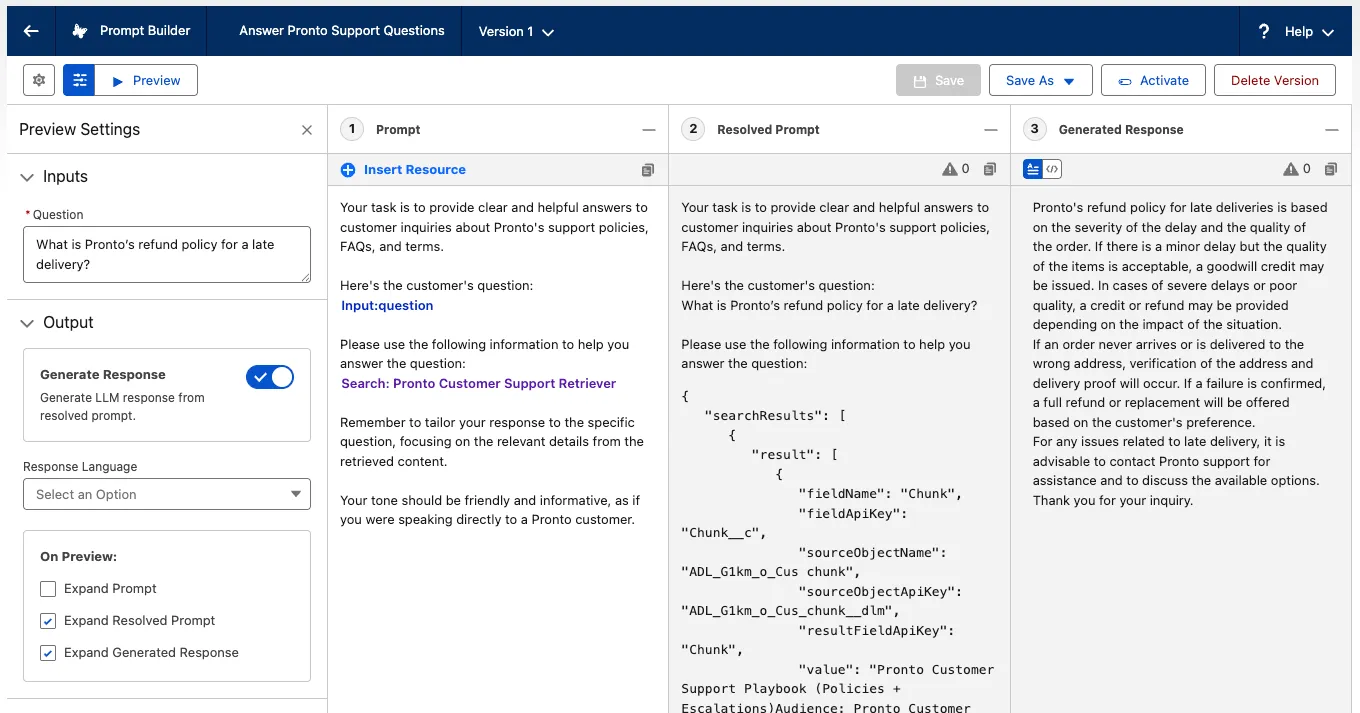Click the Activate button
Image resolution: width=1360 pixels, height=713 pixels.
pyautogui.click(x=1153, y=80)
